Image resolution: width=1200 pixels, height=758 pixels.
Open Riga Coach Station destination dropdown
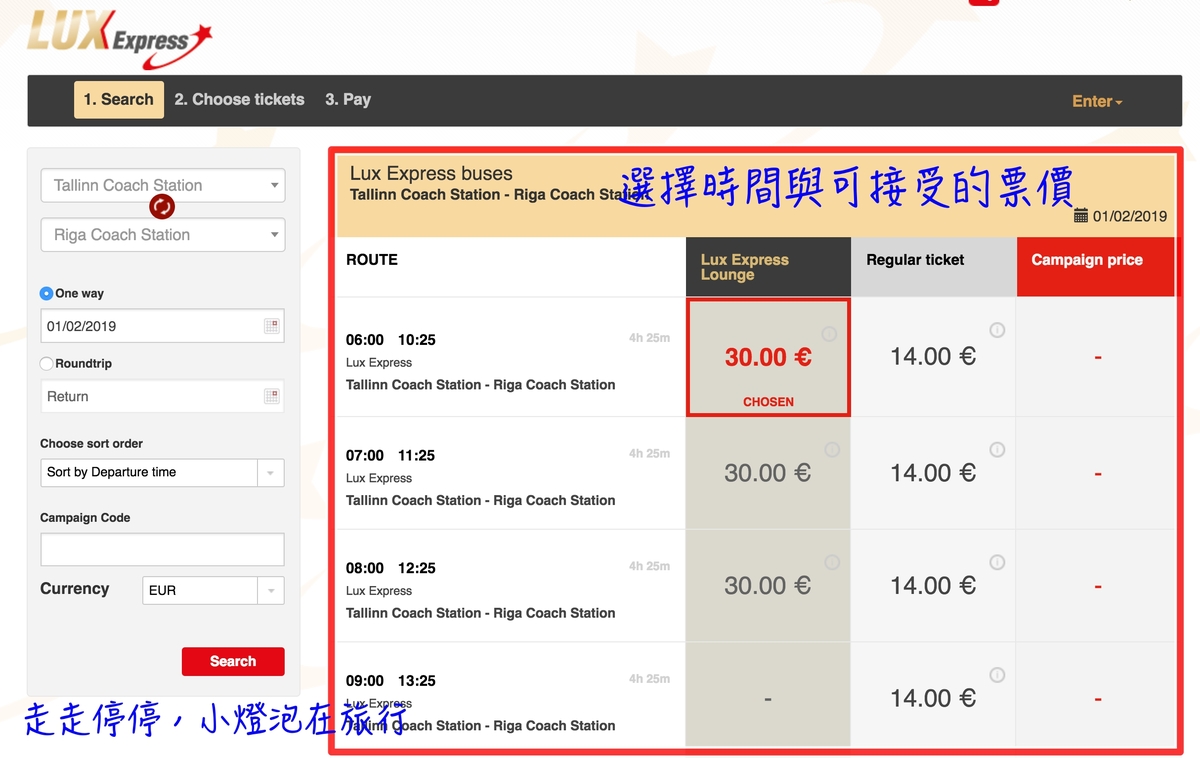point(163,235)
